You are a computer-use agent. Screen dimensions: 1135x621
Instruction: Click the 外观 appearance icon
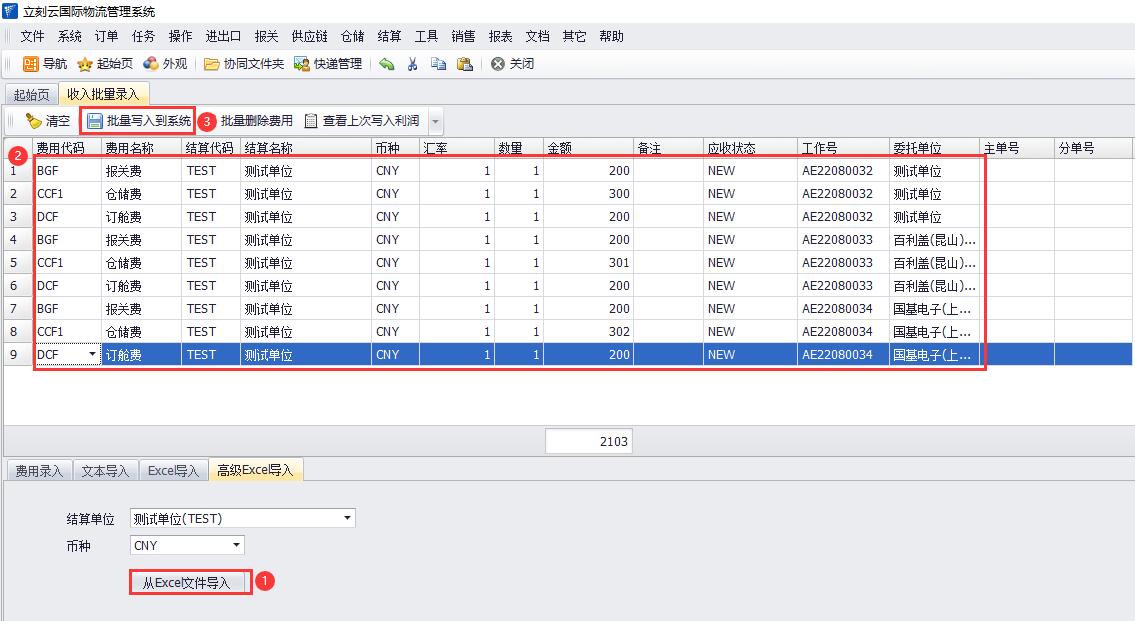[151, 64]
